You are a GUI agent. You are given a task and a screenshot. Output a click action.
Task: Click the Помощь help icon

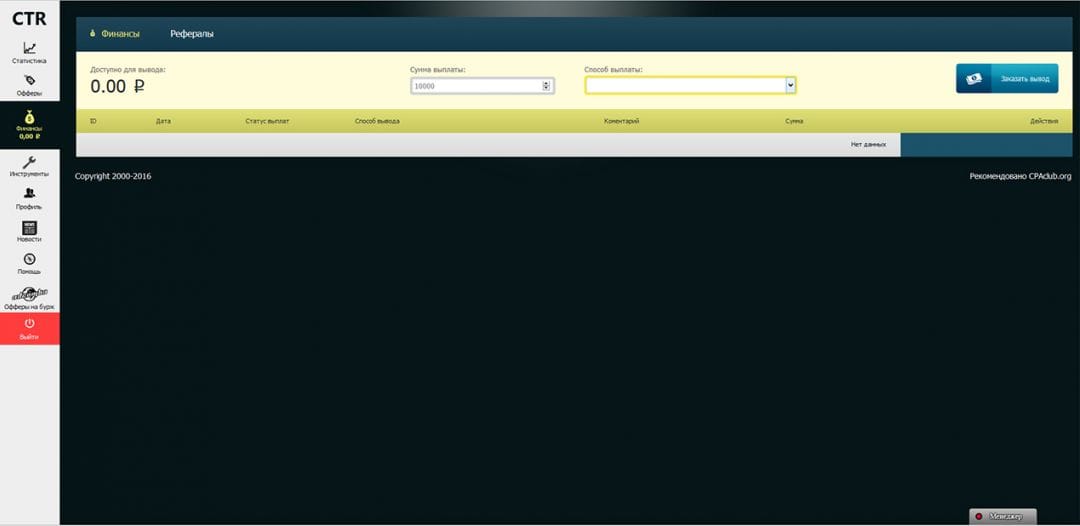29,259
